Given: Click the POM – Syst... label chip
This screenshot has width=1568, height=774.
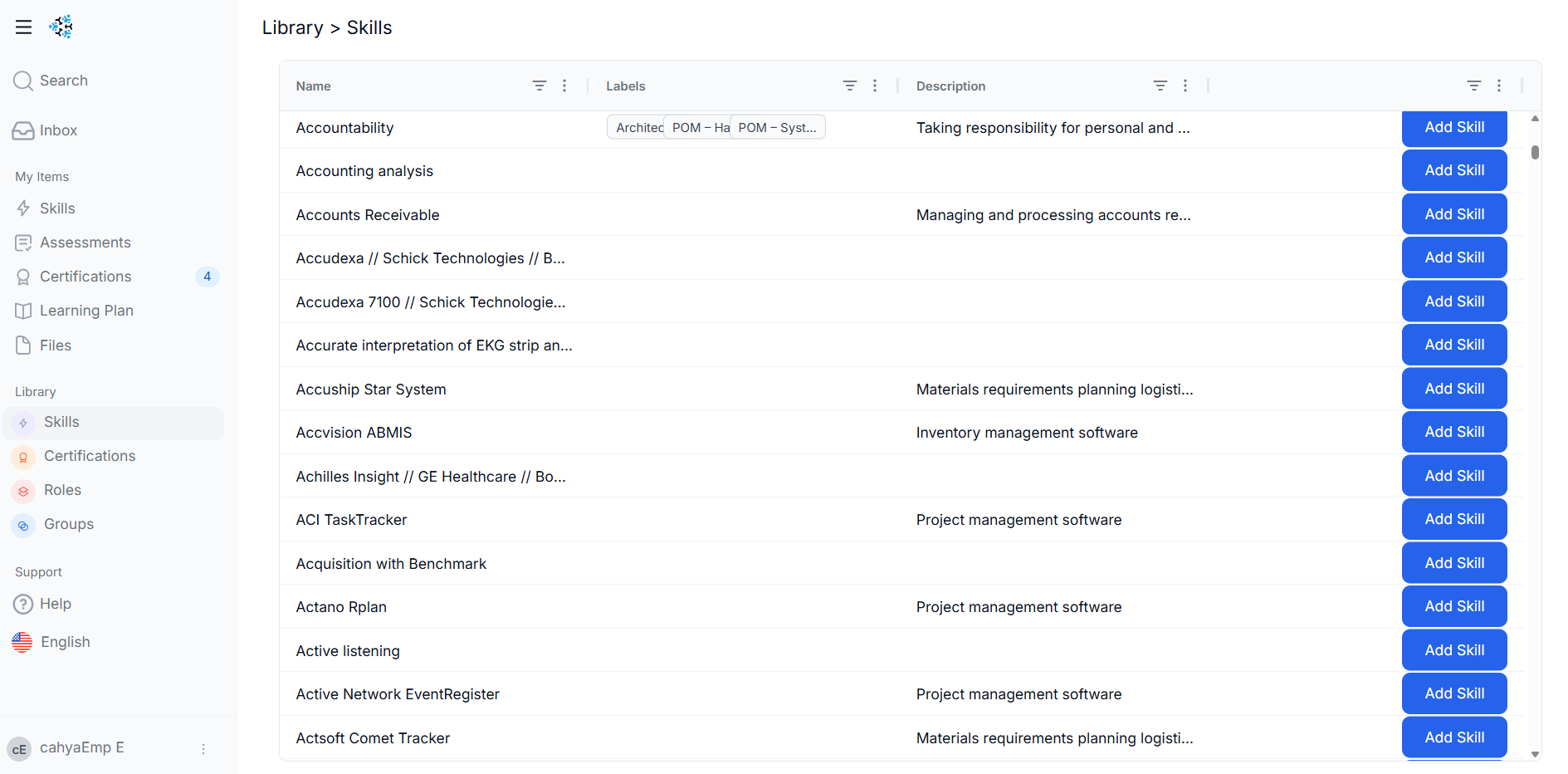Looking at the screenshot, I should tap(778, 127).
